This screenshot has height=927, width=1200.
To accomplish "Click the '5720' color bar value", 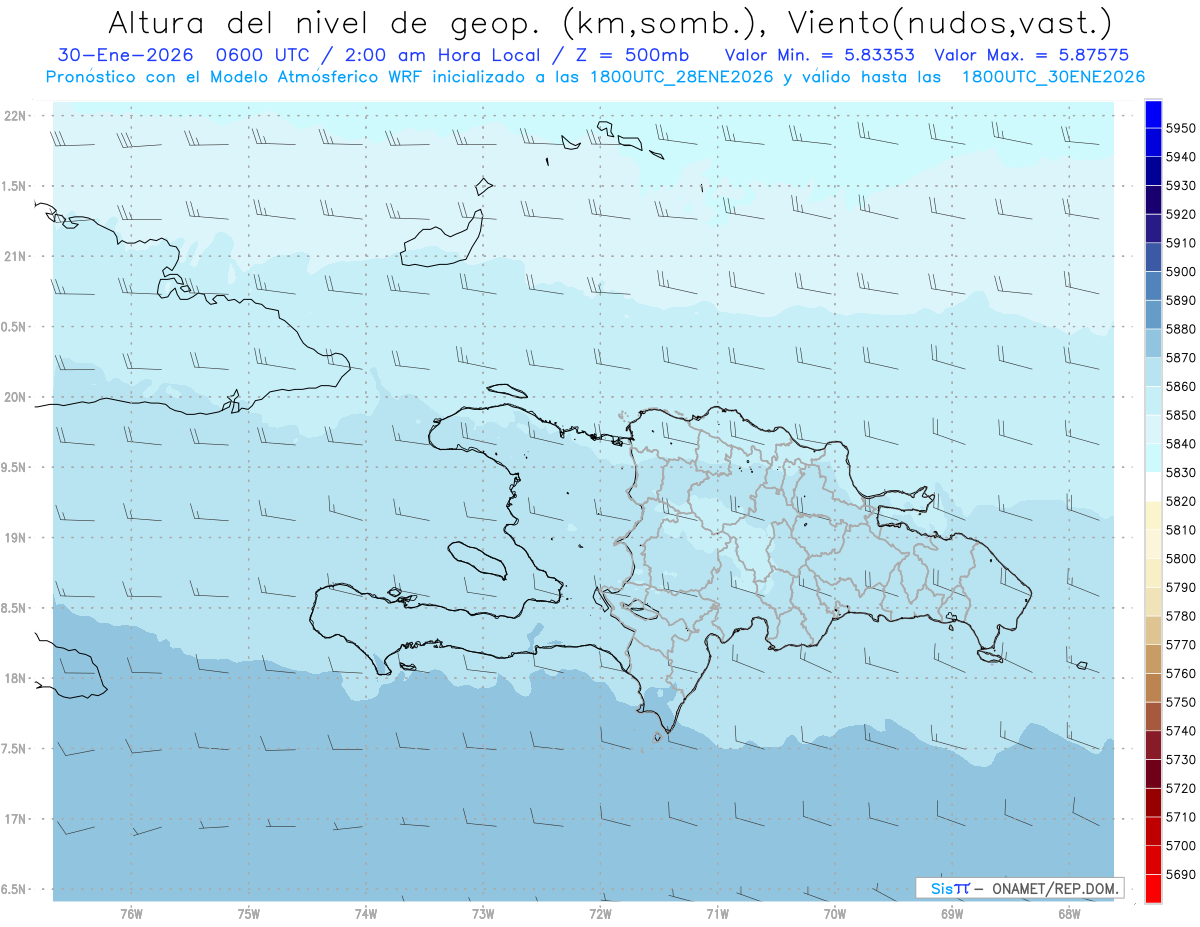I will pos(1180,788).
